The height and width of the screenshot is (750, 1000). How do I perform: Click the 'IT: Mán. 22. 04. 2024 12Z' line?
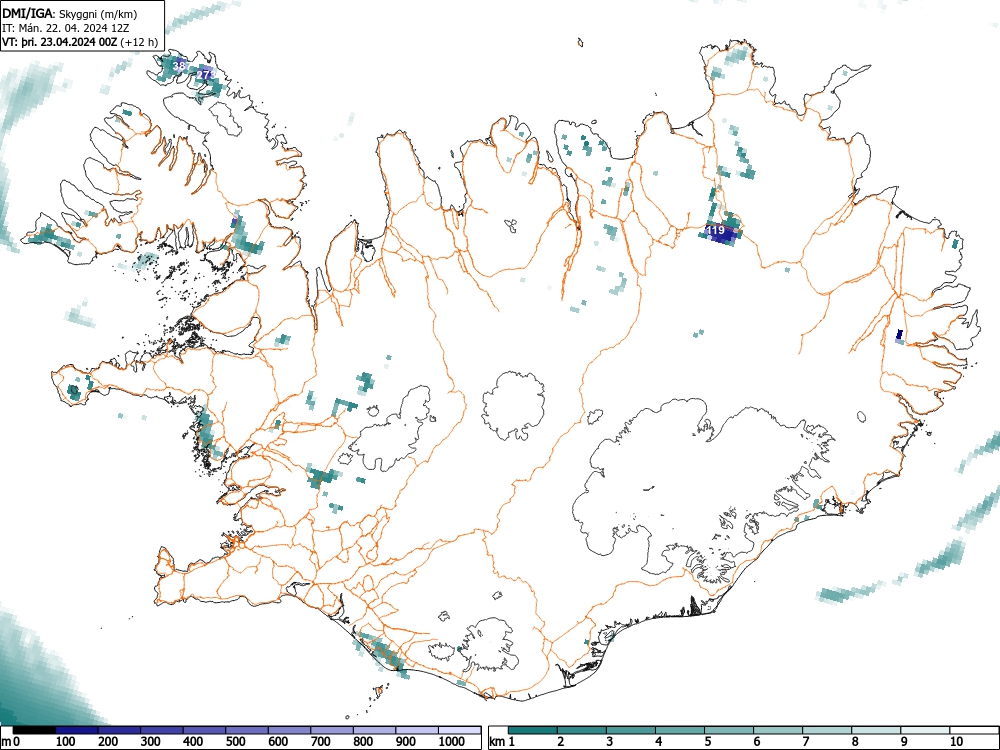[x=65, y=28]
